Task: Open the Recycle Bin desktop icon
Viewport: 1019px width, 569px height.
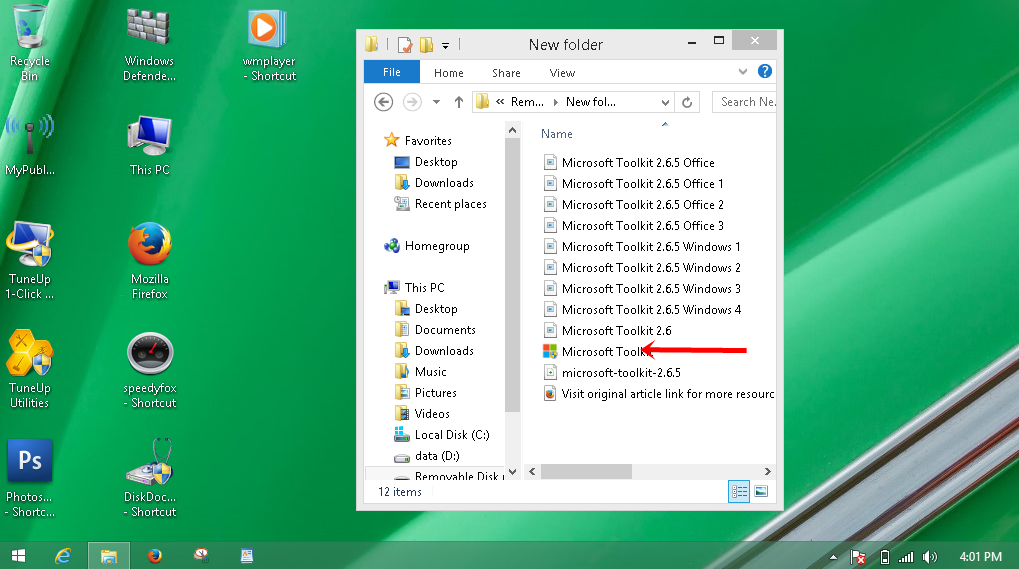Action: point(29,43)
